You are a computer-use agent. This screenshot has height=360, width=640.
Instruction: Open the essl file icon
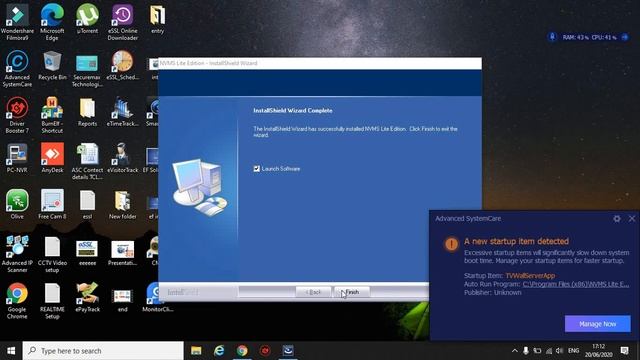(87, 205)
